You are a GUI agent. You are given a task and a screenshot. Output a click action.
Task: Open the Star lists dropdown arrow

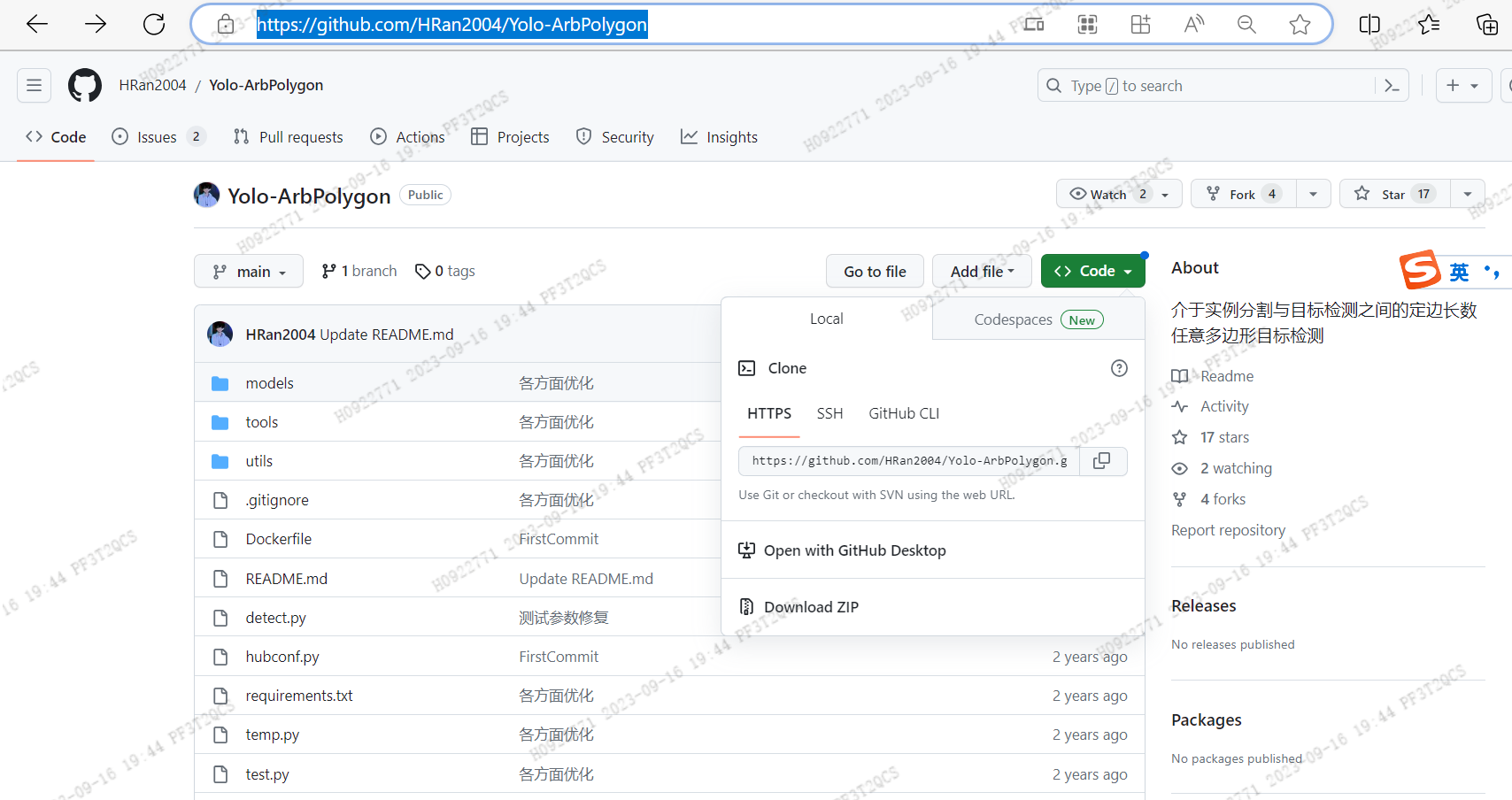point(1468,194)
